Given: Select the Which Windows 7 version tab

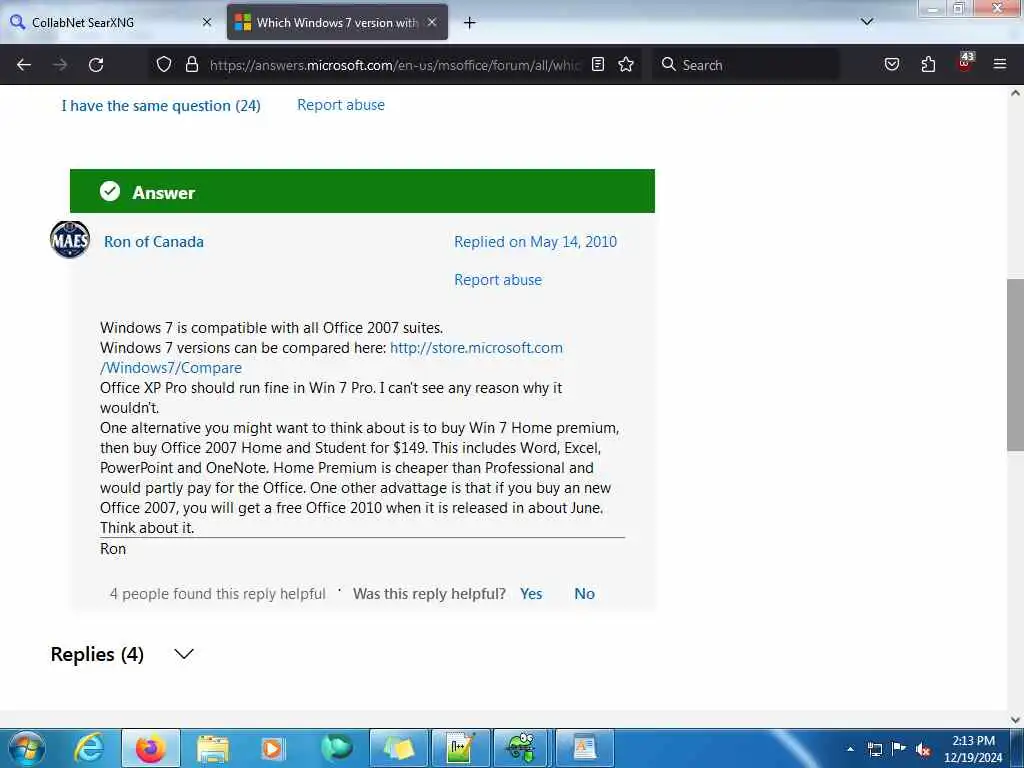Looking at the screenshot, I should 337,22.
